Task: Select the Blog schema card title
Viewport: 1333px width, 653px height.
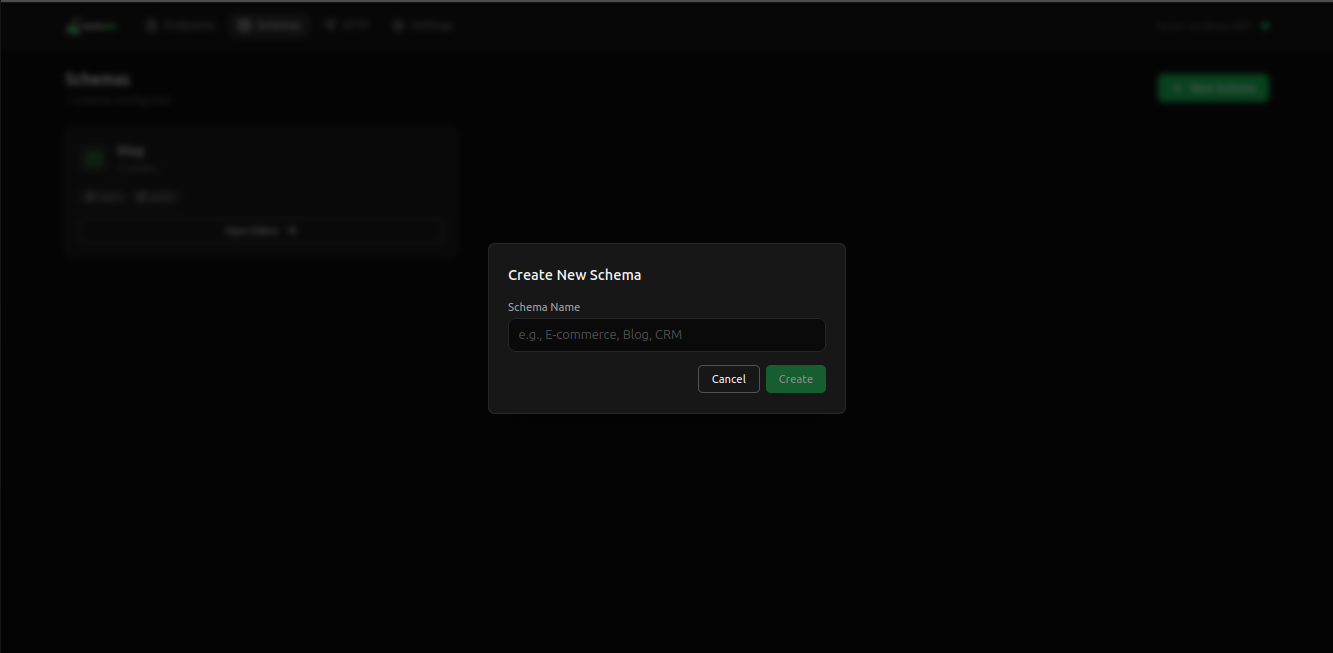Action: click(130, 151)
